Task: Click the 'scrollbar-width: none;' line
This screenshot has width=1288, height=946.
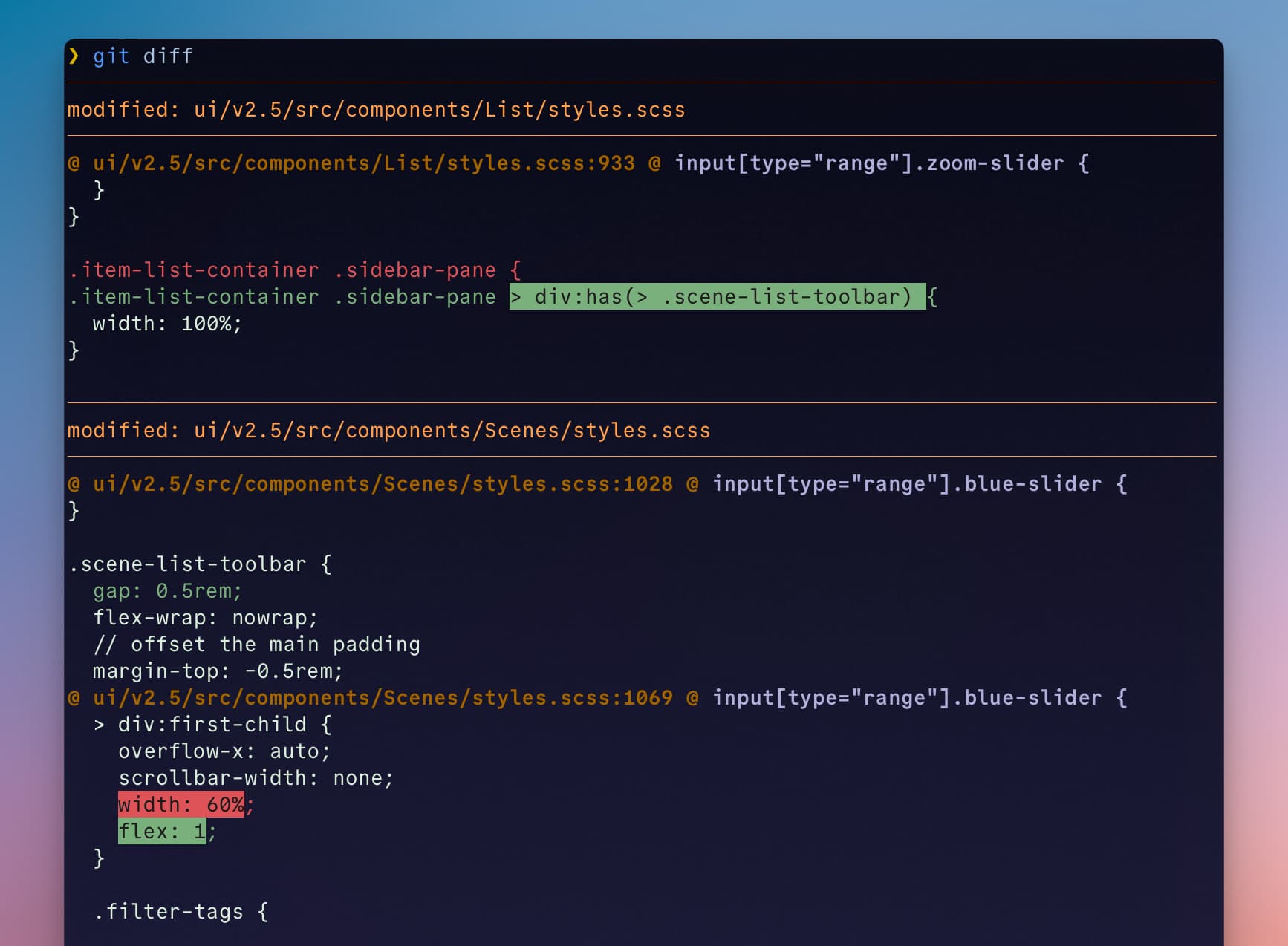Action: 256,778
